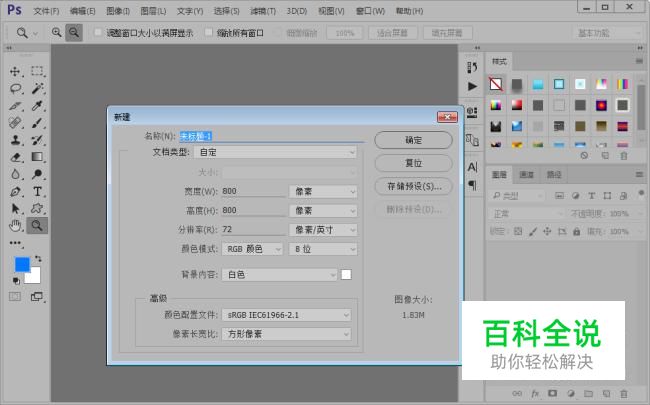Open the width units dropdown

tap(323, 192)
